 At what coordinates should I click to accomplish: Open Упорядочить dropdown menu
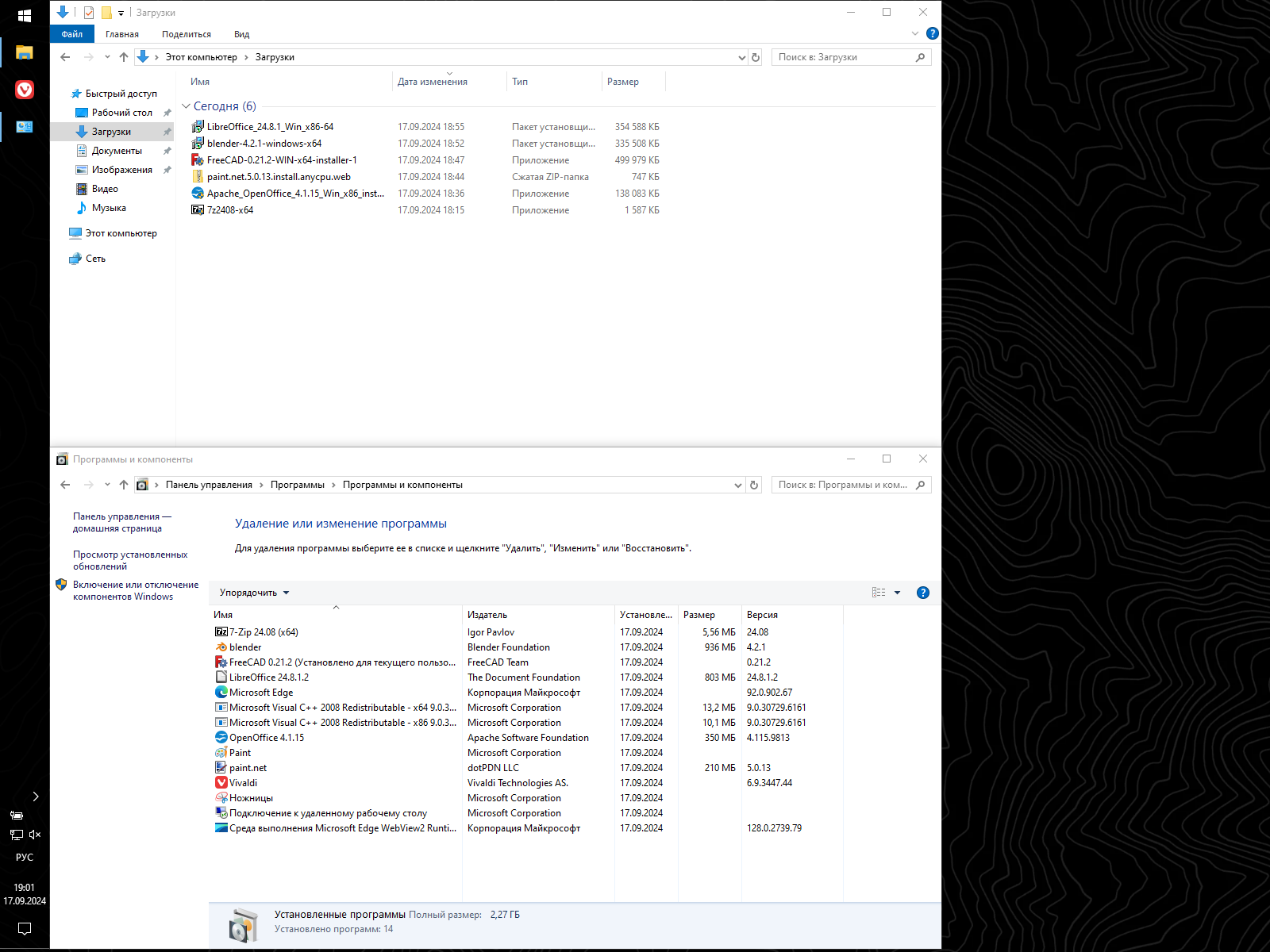point(254,593)
